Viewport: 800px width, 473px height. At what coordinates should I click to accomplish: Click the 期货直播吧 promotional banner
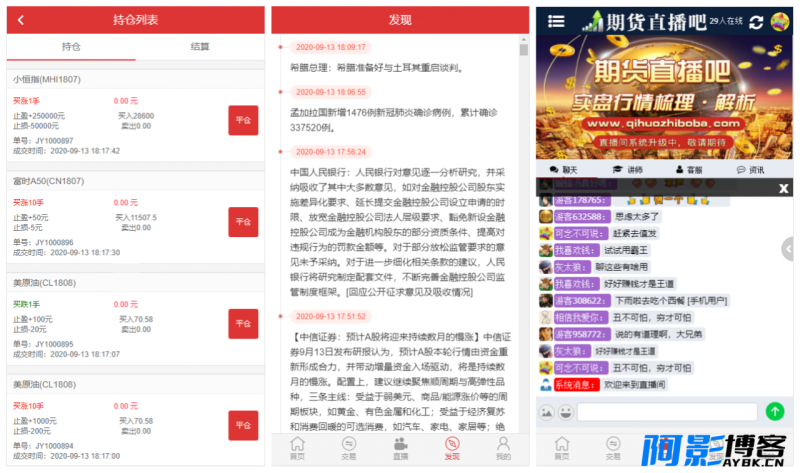[664, 97]
